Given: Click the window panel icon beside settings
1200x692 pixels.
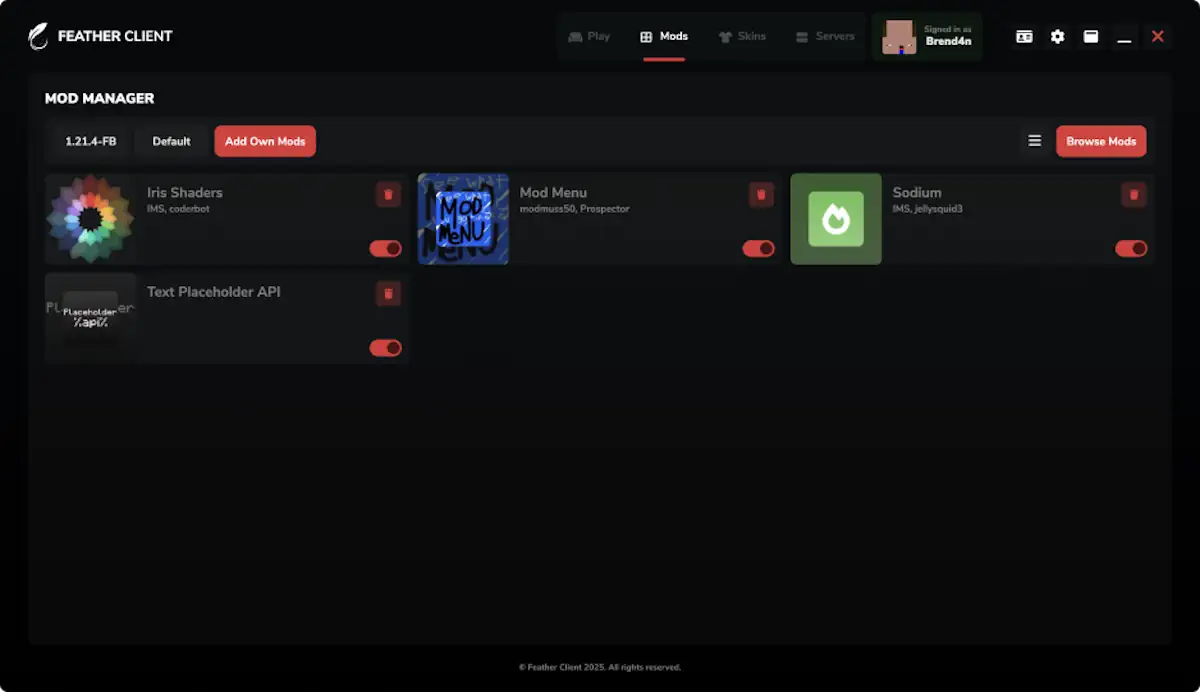Looking at the screenshot, I should [1091, 37].
